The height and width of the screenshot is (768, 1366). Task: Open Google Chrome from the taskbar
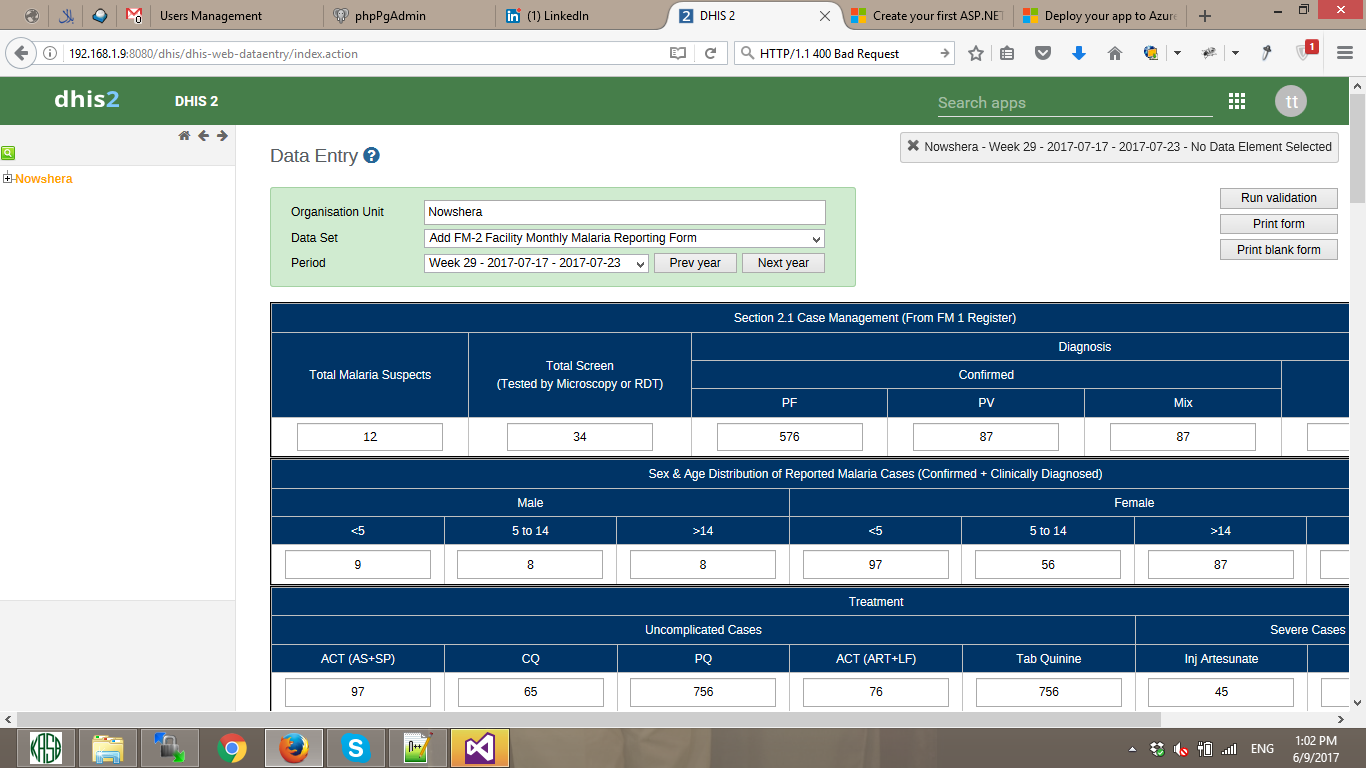tap(232, 748)
